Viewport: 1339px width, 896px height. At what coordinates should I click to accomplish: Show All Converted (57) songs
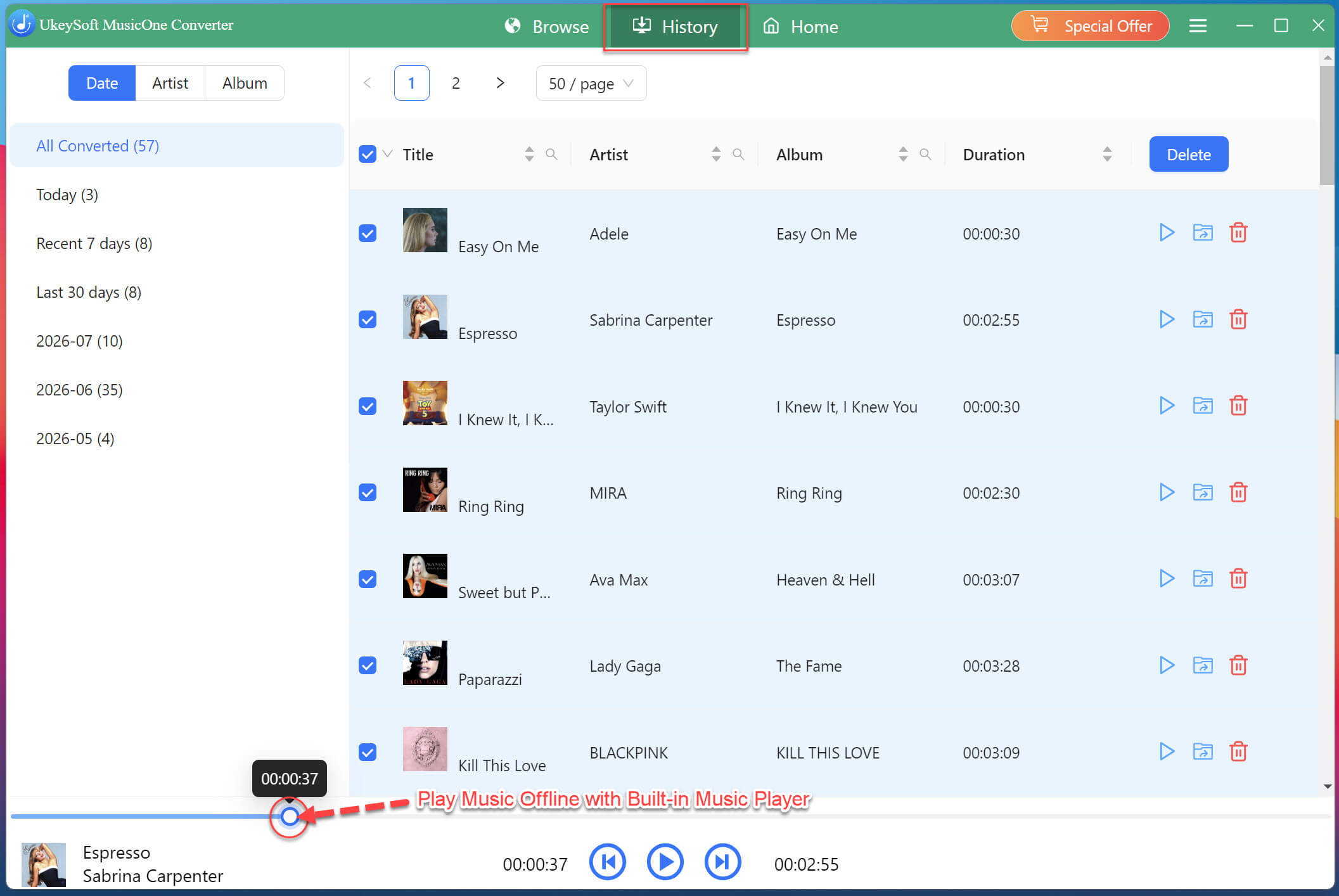click(x=177, y=146)
